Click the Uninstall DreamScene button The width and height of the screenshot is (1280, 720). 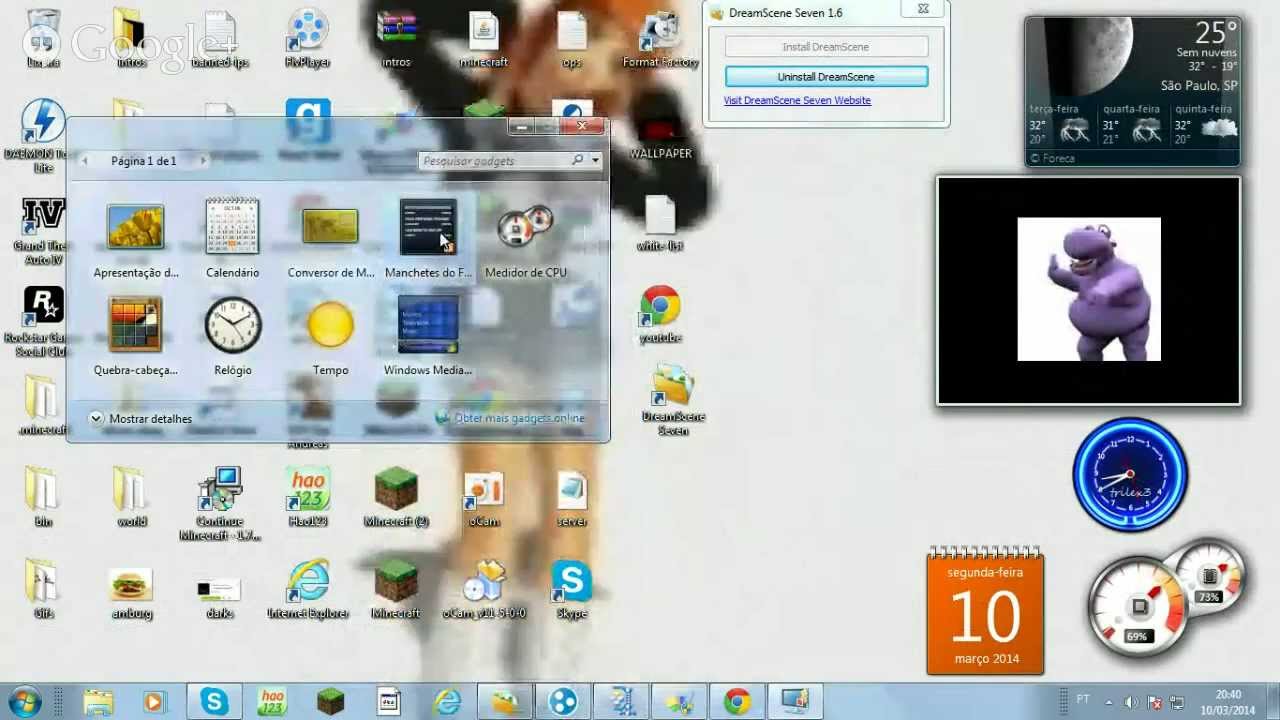pyautogui.click(x=826, y=77)
